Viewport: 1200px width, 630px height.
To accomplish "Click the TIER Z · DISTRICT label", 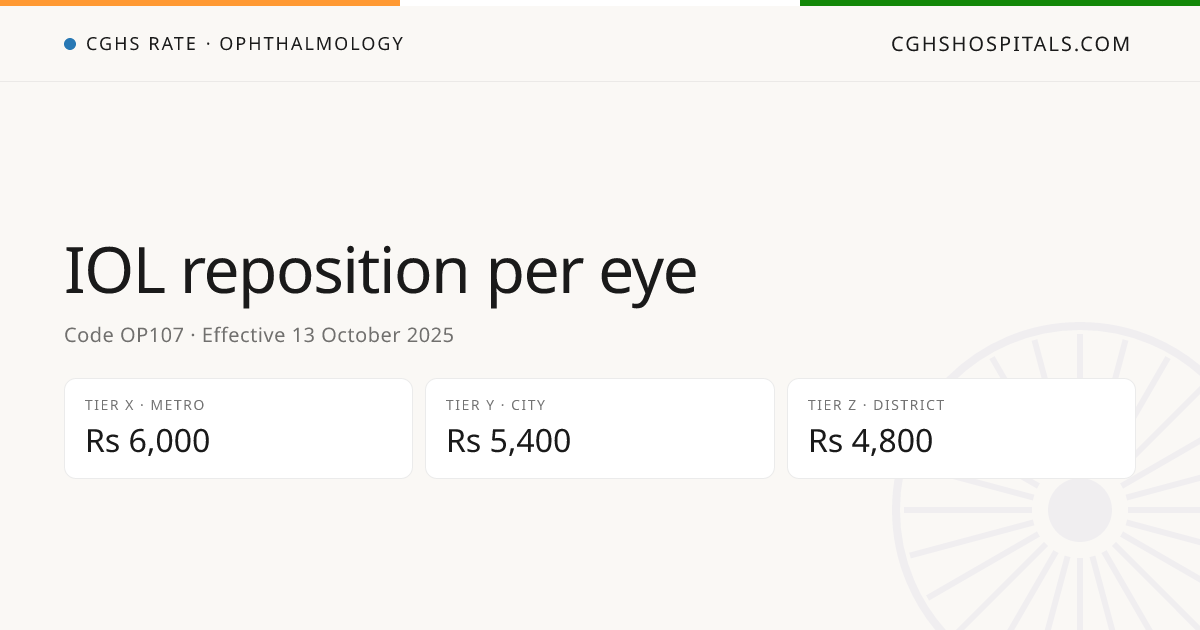I will pyautogui.click(x=877, y=405).
